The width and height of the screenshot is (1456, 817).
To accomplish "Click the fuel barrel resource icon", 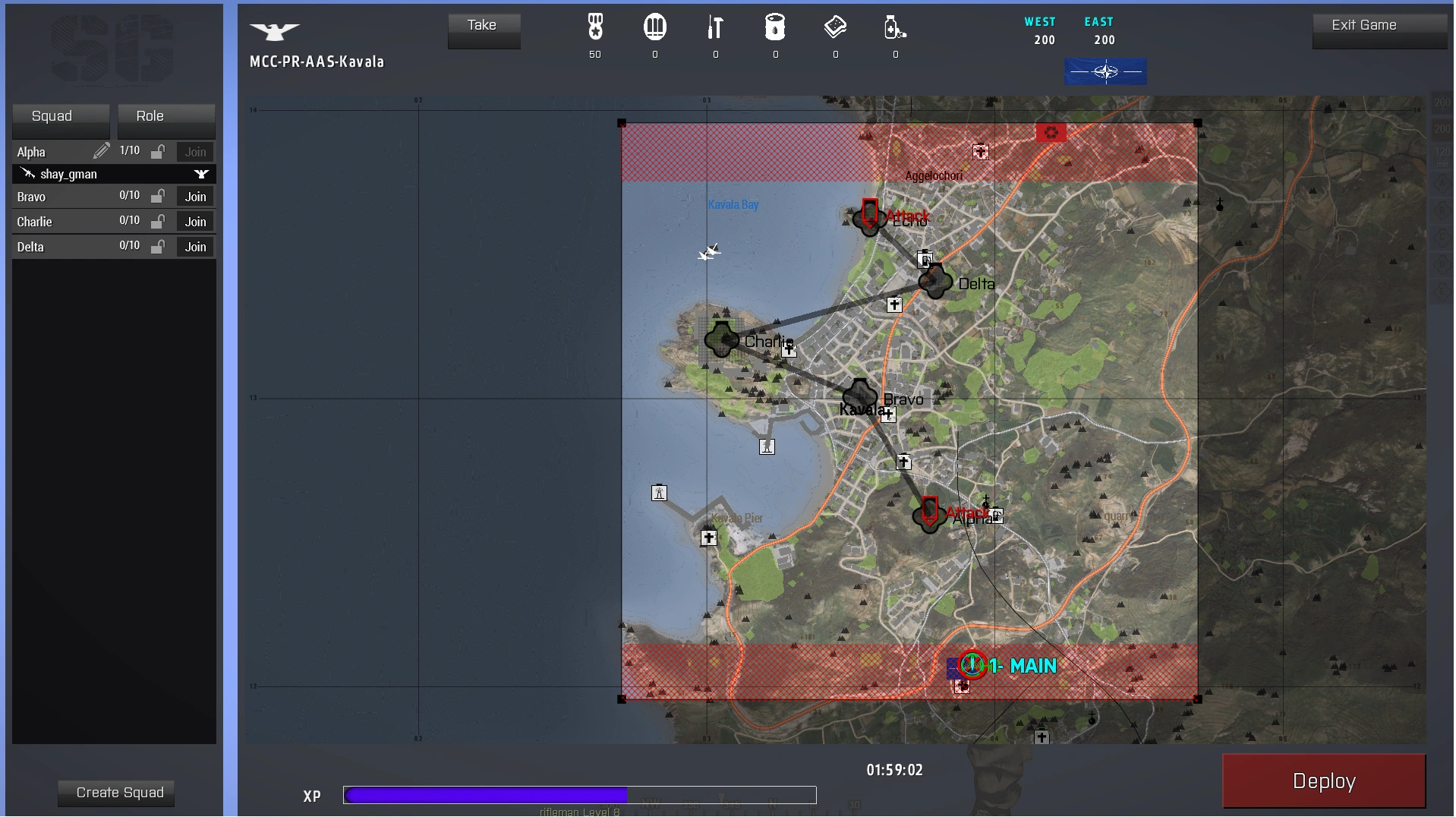I will pos(775,27).
